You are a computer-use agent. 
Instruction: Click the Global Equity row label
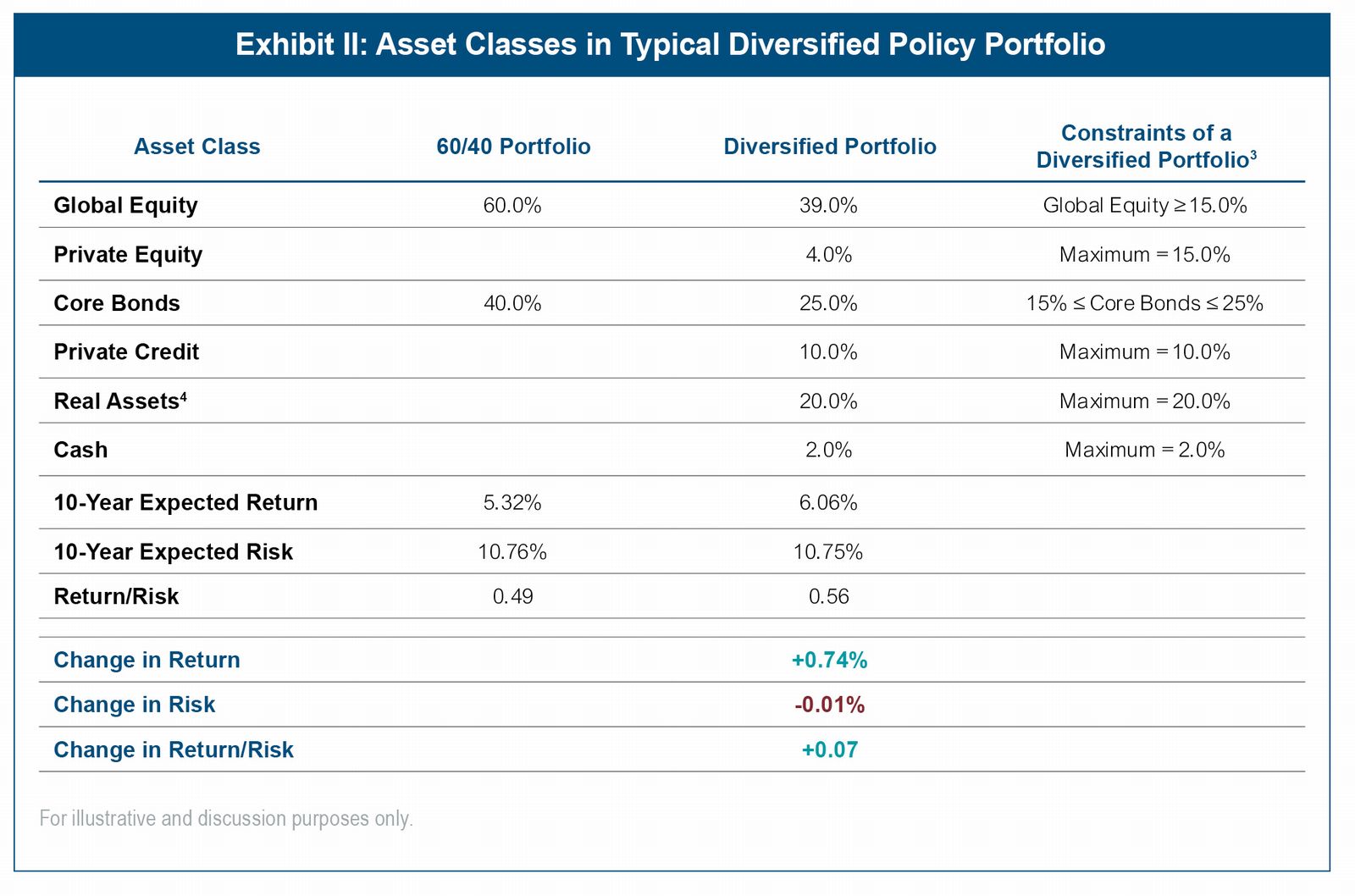(125, 206)
